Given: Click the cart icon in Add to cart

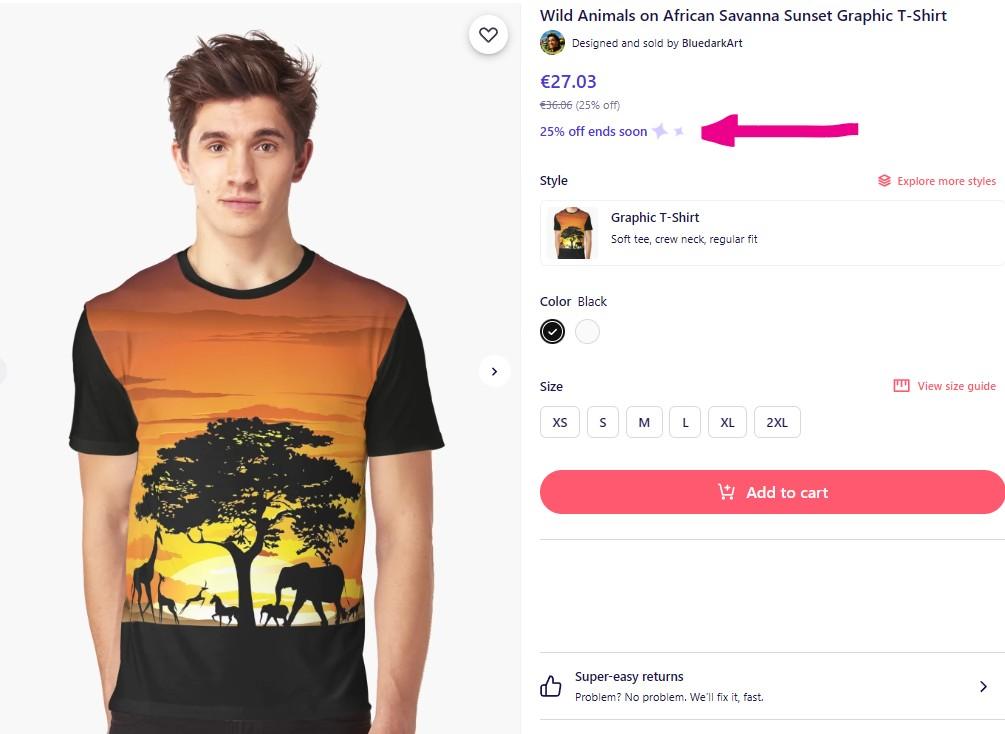Looking at the screenshot, I should click(x=726, y=492).
